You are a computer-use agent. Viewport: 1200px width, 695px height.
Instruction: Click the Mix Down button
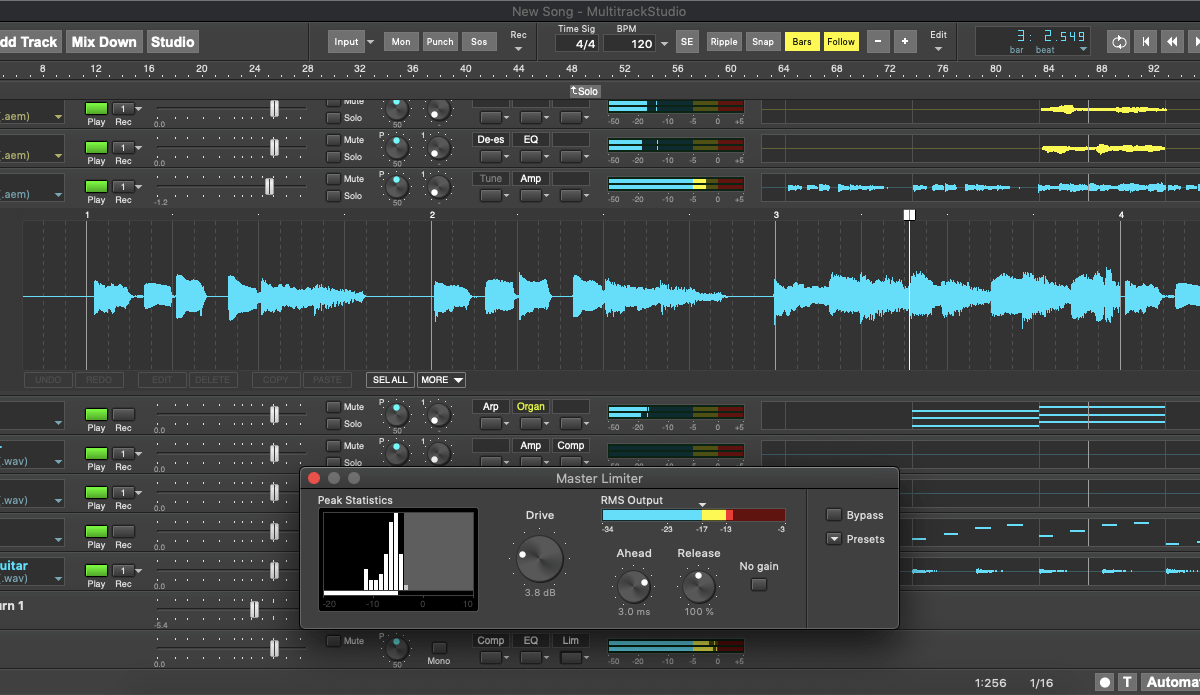click(104, 42)
